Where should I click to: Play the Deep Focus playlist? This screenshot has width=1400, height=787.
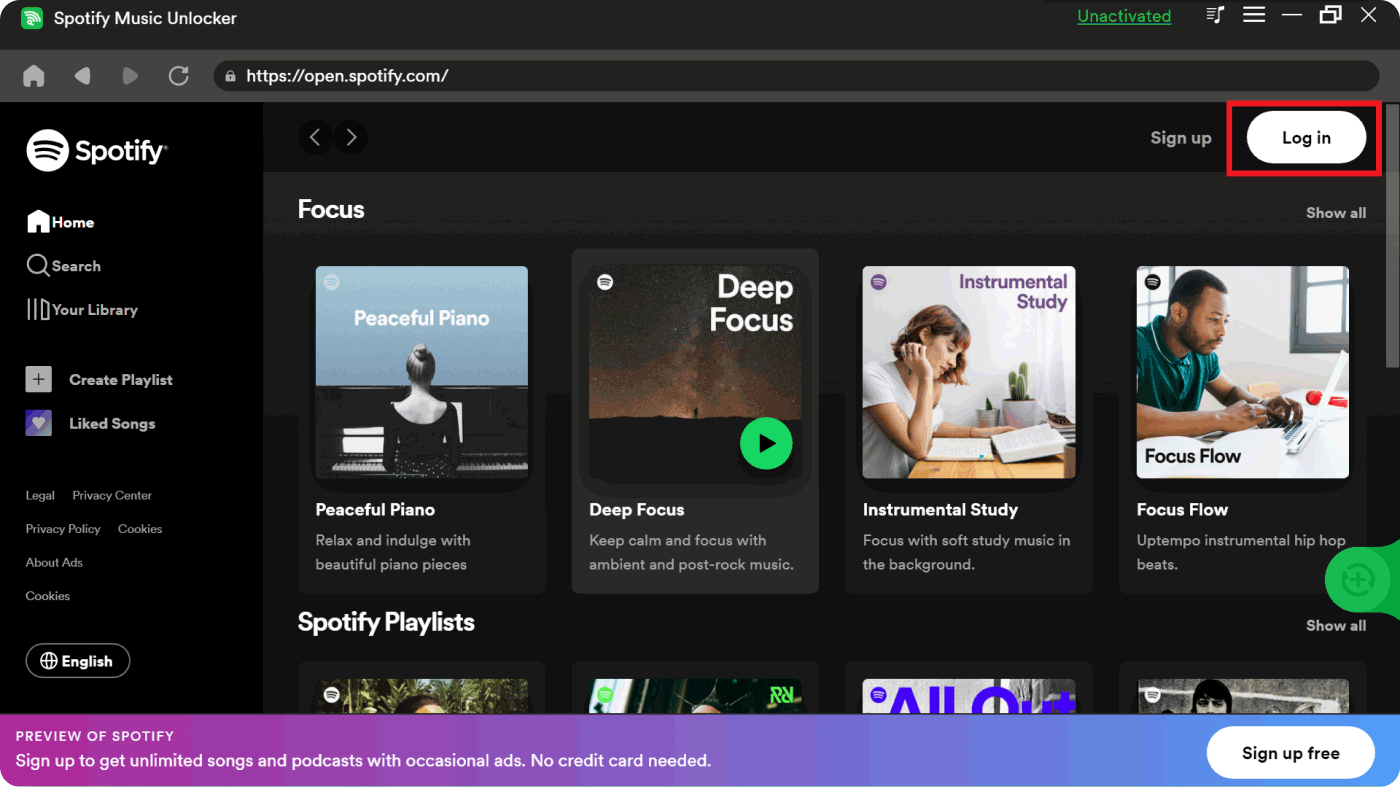coord(766,443)
